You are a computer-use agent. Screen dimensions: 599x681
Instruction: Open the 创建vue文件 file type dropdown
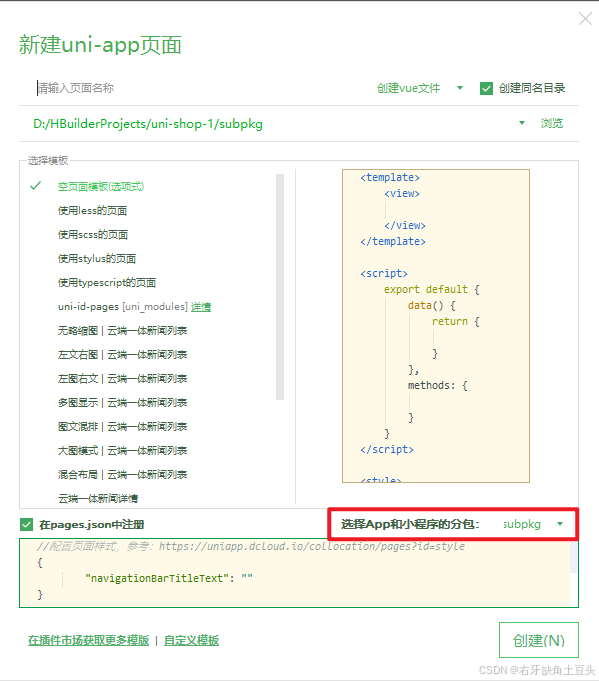420,88
